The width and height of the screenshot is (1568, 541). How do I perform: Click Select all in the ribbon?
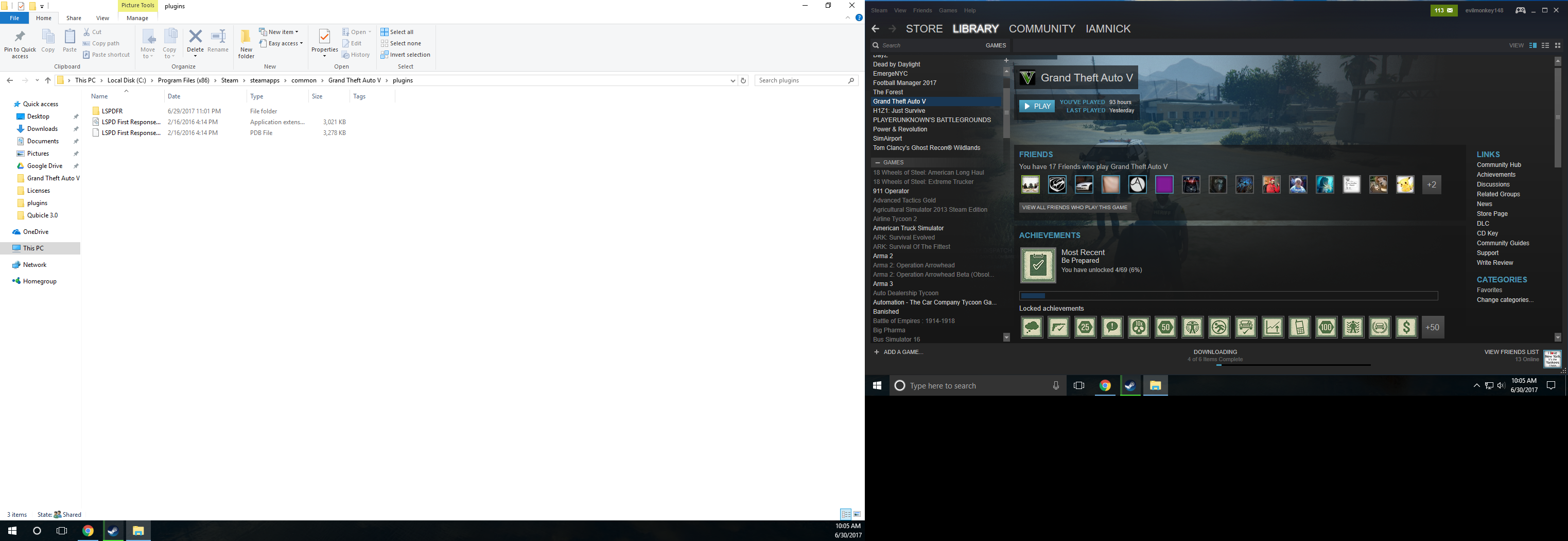pos(397,31)
